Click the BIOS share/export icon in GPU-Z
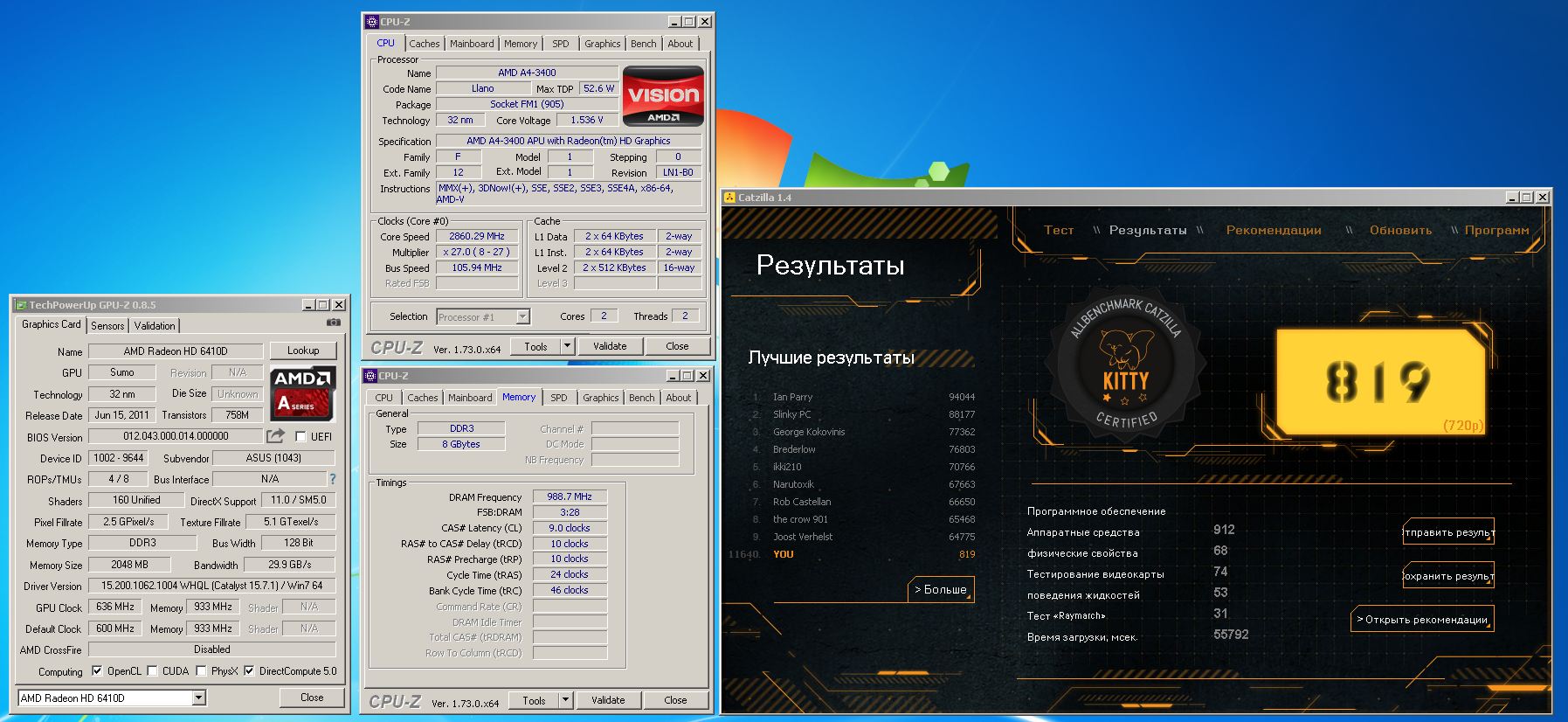The height and width of the screenshot is (722, 1568). [276, 435]
